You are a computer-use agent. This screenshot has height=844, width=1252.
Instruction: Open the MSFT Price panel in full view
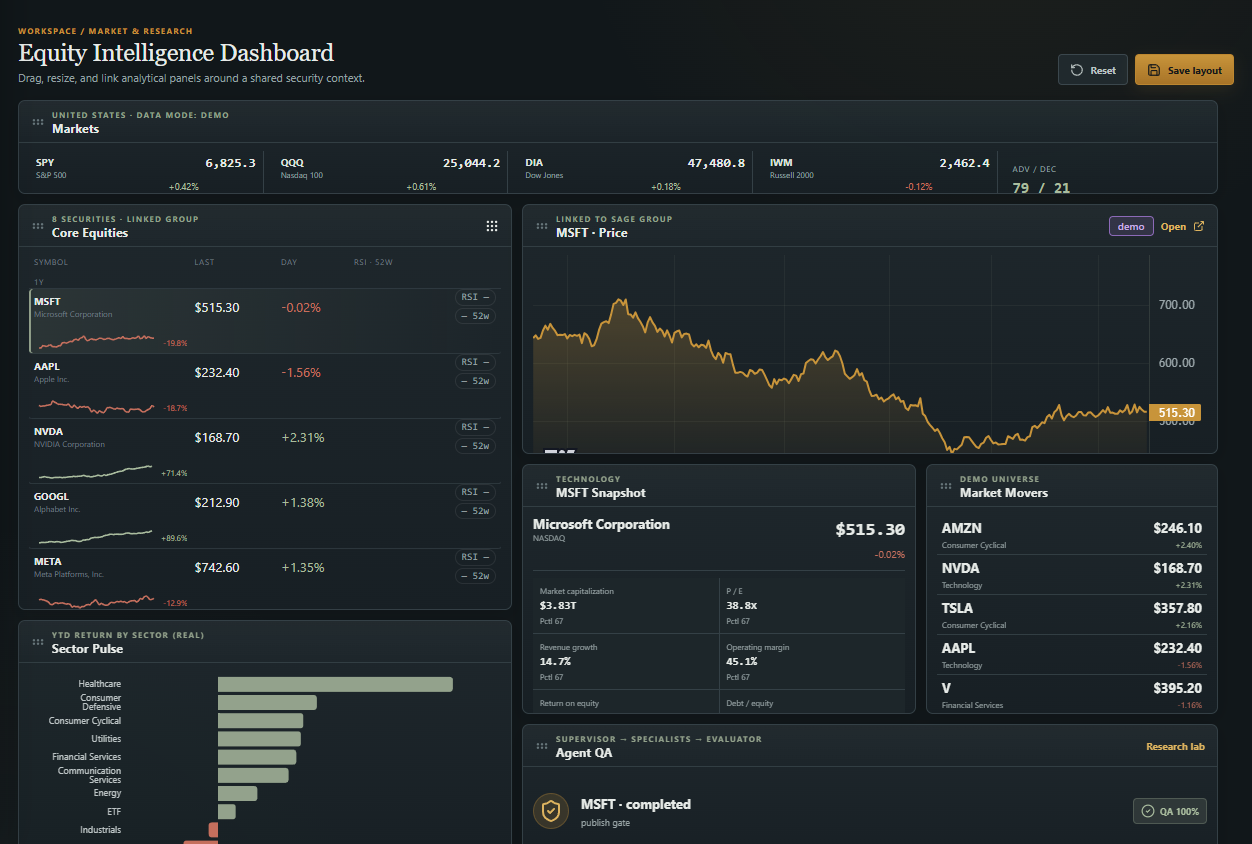coord(1182,226)
